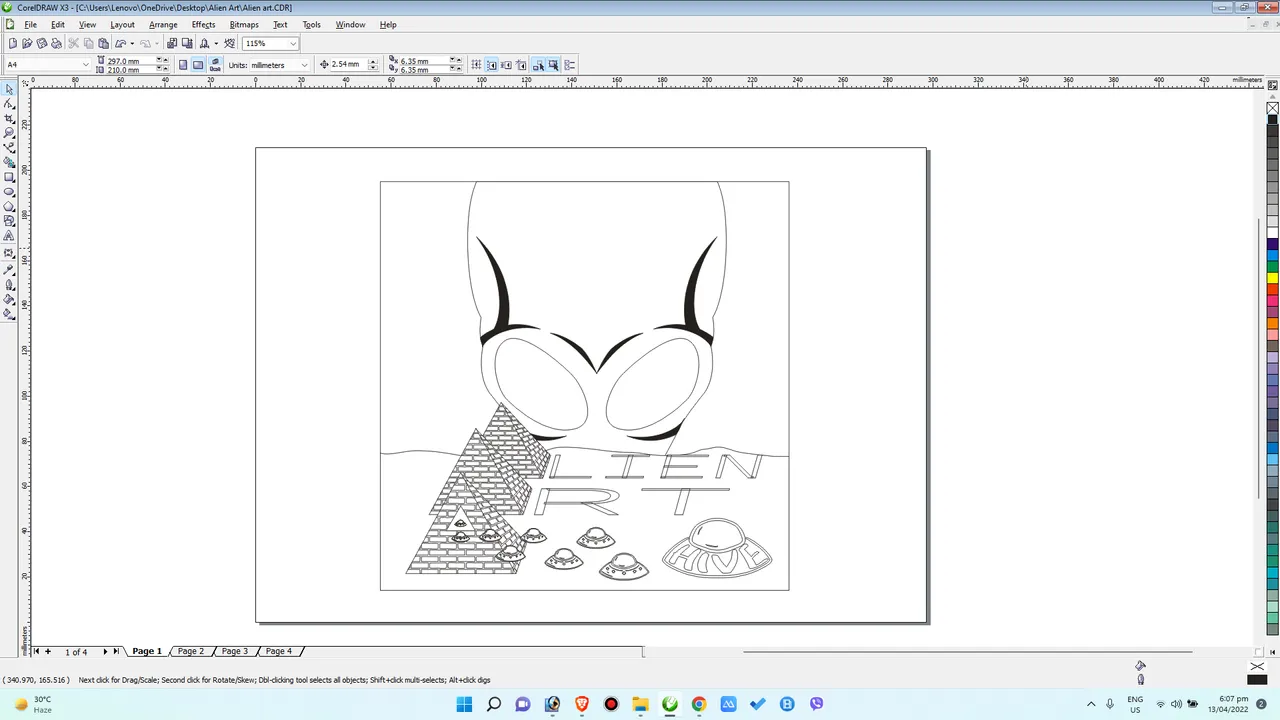The width and height of the screenshot is (1280, 720).
Task: Select the Text tool (letter A)
Action: [x=9, y=236]
